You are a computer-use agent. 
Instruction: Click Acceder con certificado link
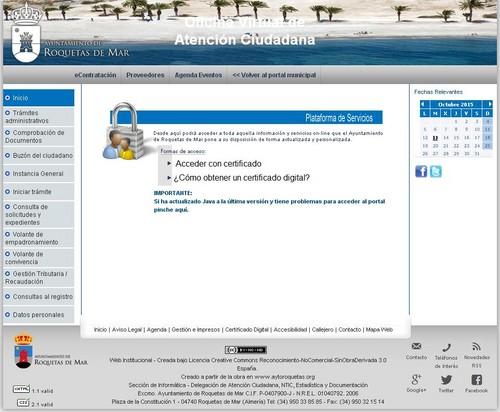pos(218,164)
